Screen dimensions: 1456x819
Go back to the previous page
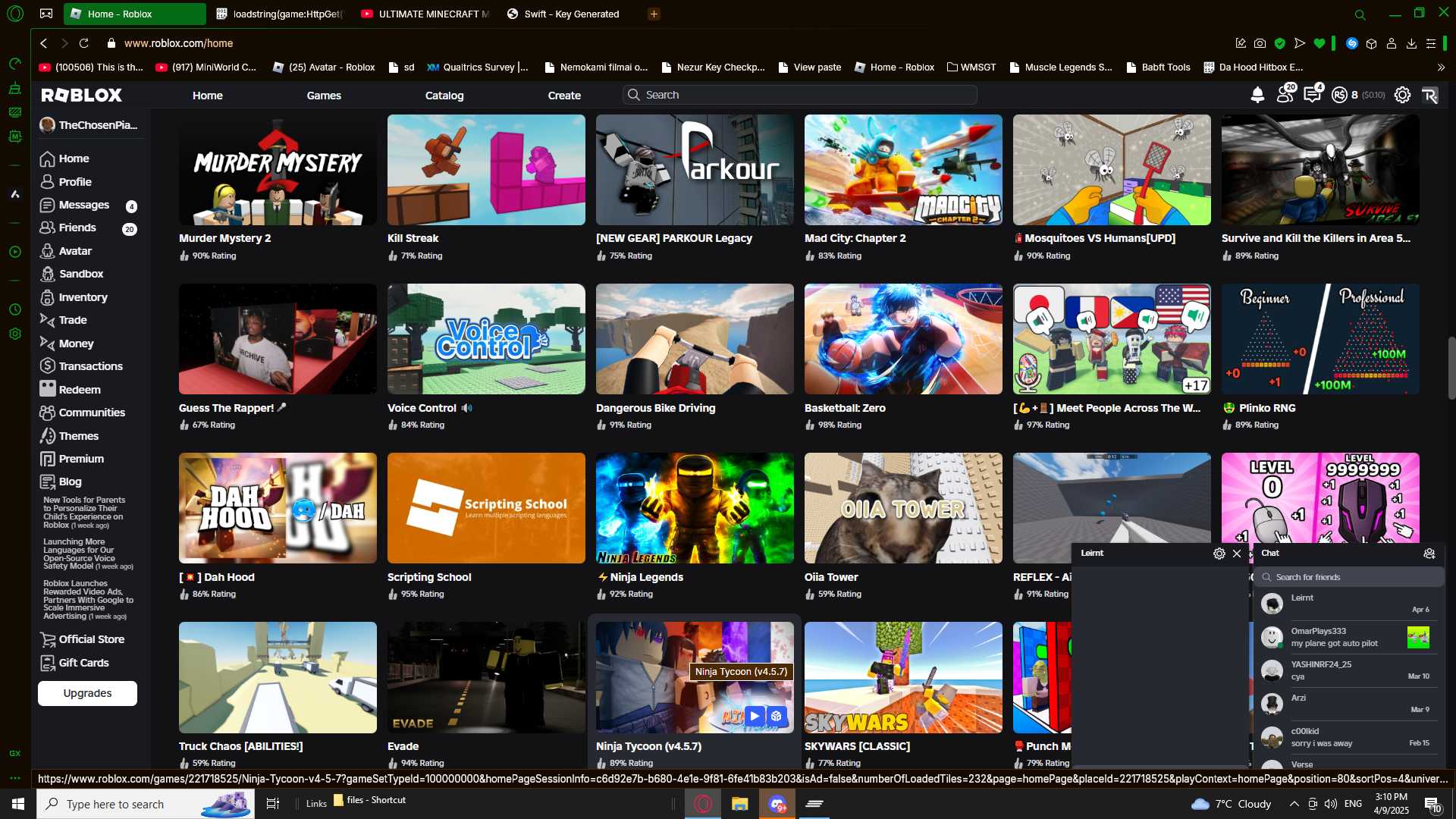[44, 43]
